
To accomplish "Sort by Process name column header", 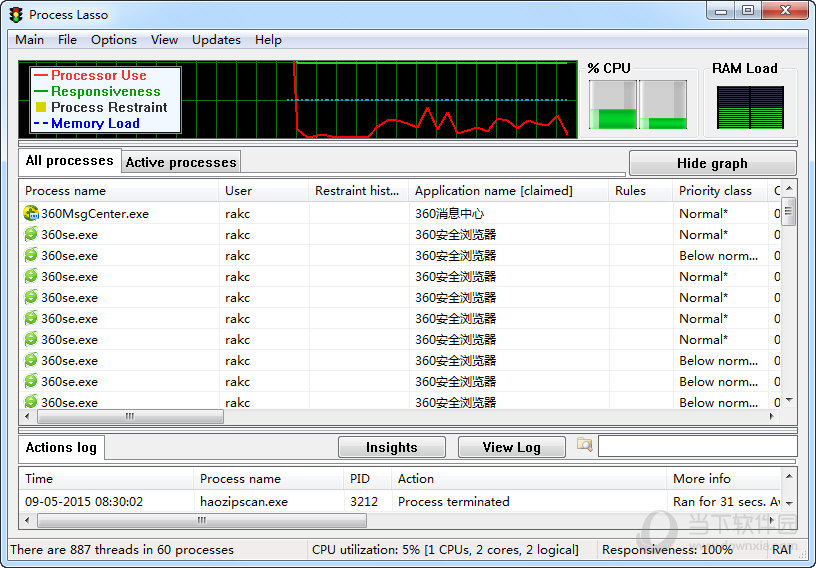I will pyautogui.click(x=119, y=191).
